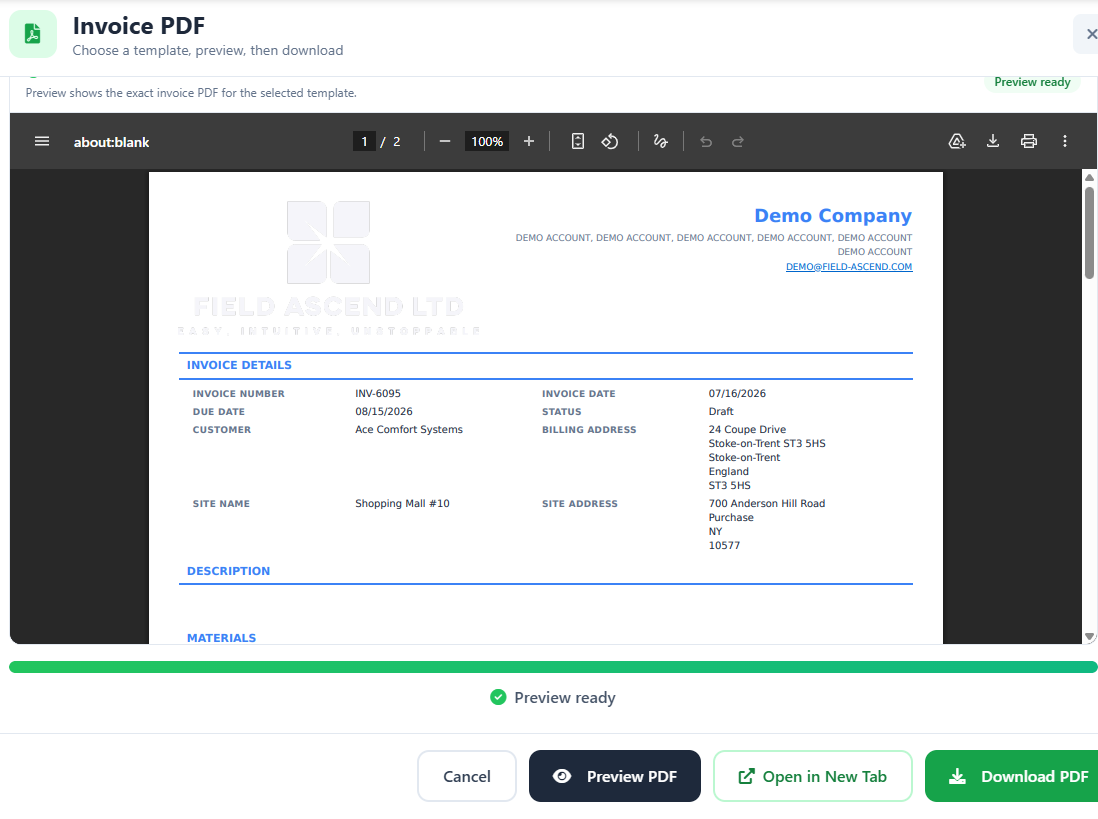The height and width of the screenshot is (819, 1098).
Task: Click 700 Anderson Hill Road address line
Action: [x=767, y=503]
